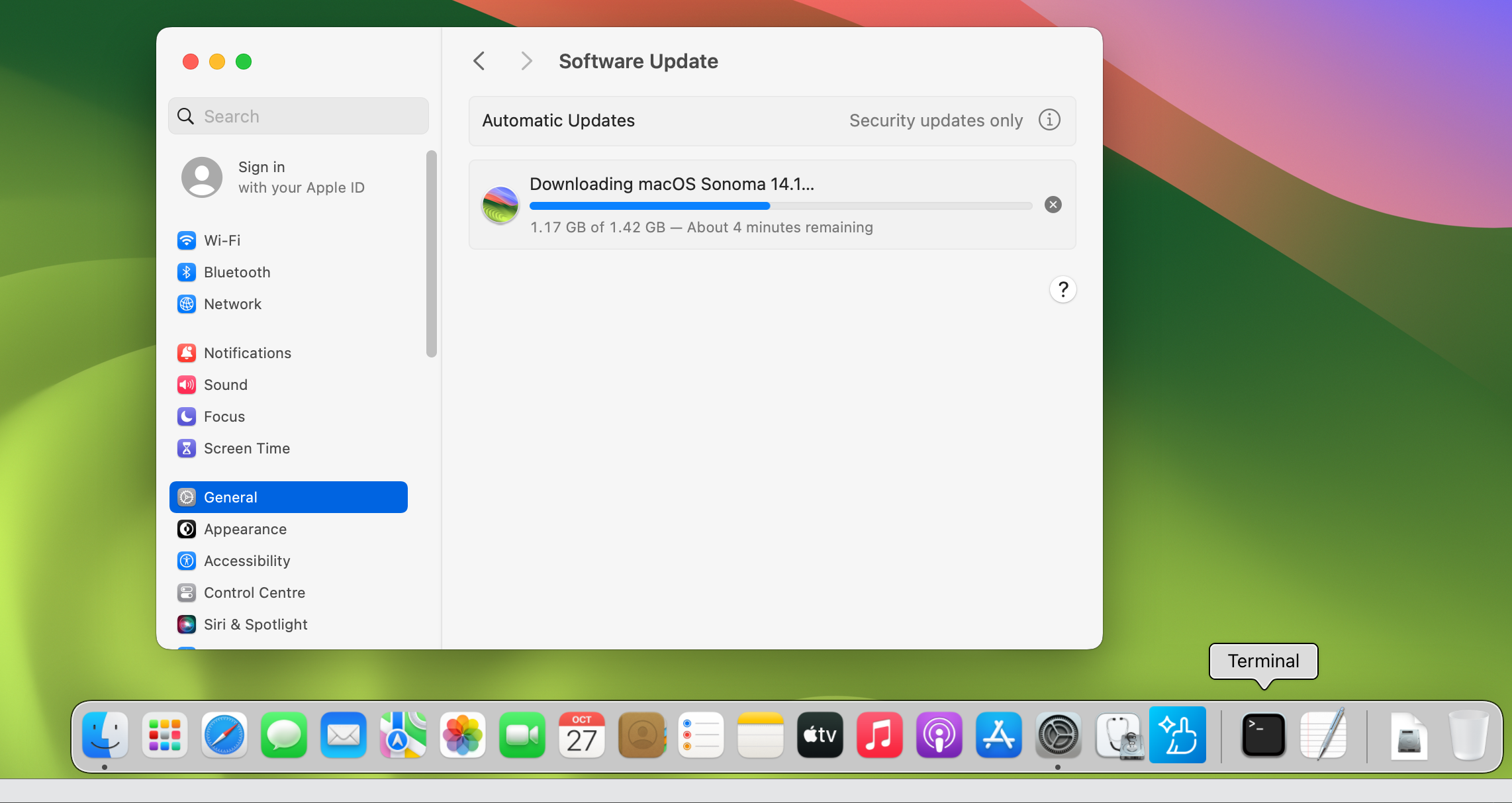1512x803 pixels.
Task: Click the download progress bar
Action: [780, 206]
